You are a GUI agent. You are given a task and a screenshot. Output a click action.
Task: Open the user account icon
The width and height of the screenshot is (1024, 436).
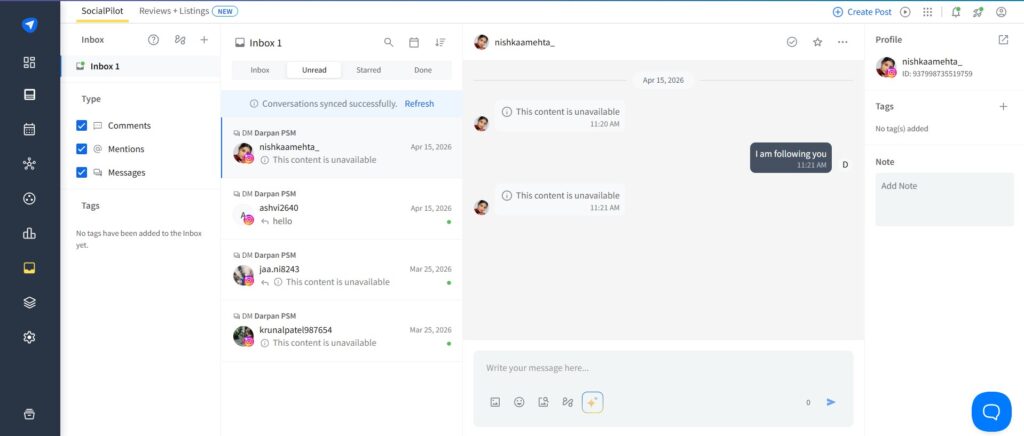(x=1001, y=12)
